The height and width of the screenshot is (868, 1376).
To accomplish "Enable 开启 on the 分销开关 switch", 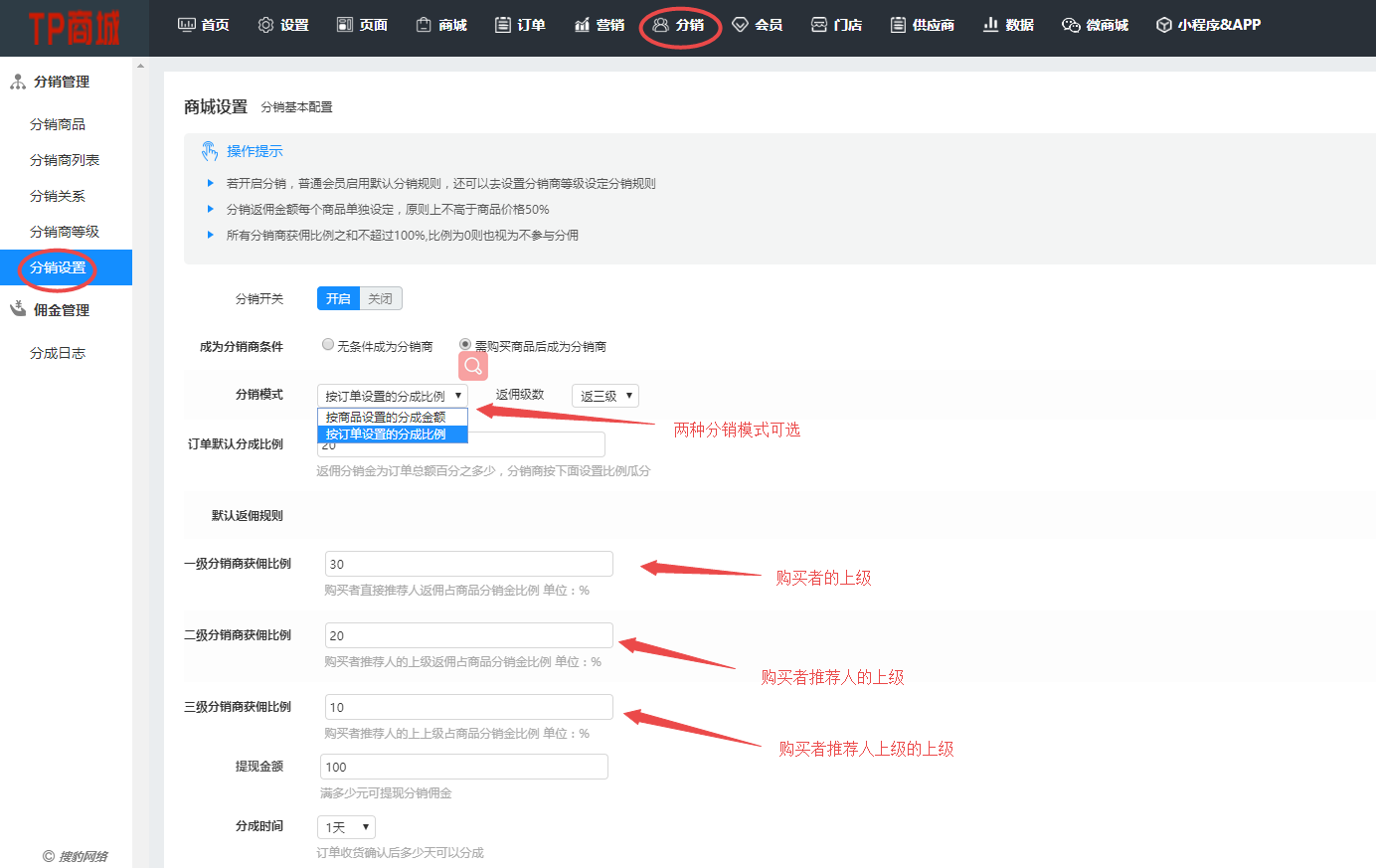I will pyautogui.click(x=337, y=297).
